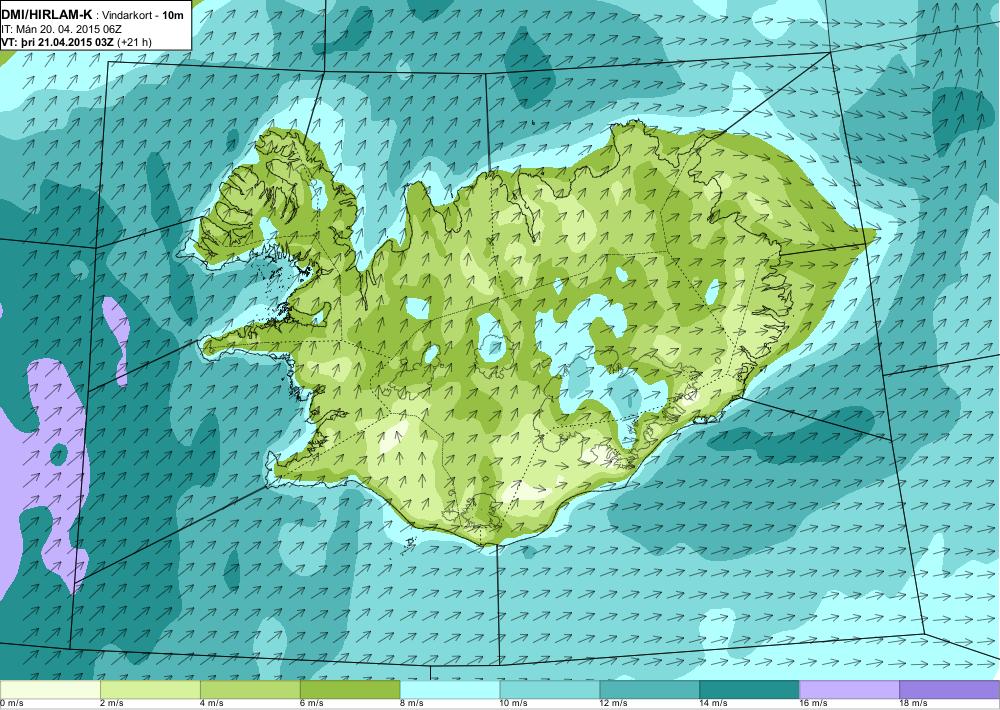Click the 12–14 m/s teal legend swatch

650,690
